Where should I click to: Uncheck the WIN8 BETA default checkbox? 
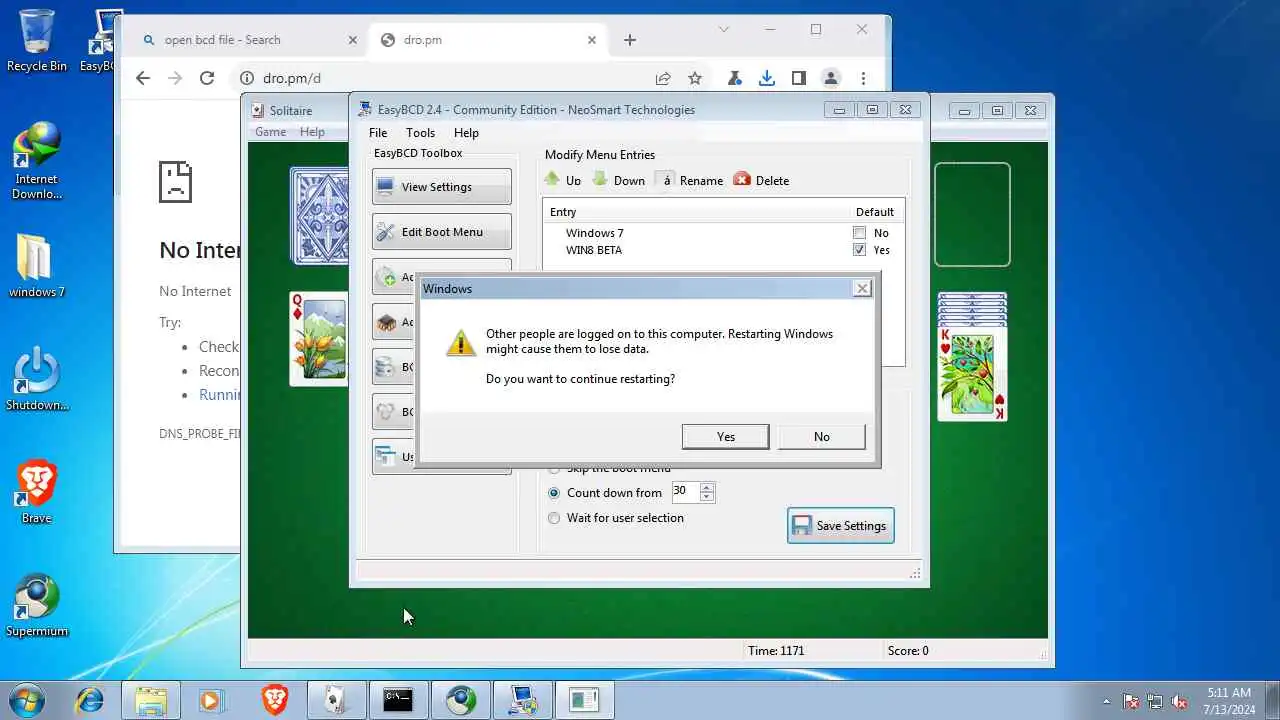(859, 250)
